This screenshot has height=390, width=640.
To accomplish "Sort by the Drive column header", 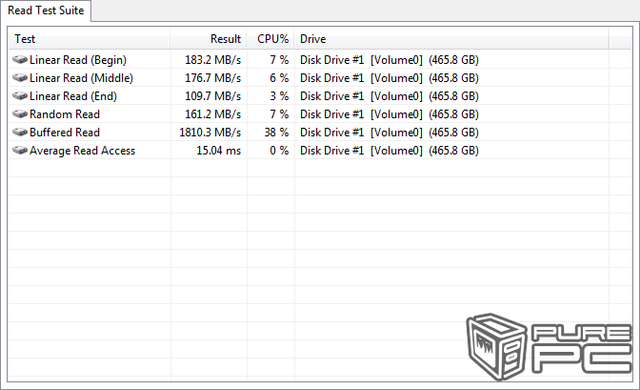I will pyautogui.click(x=451, y=39).
